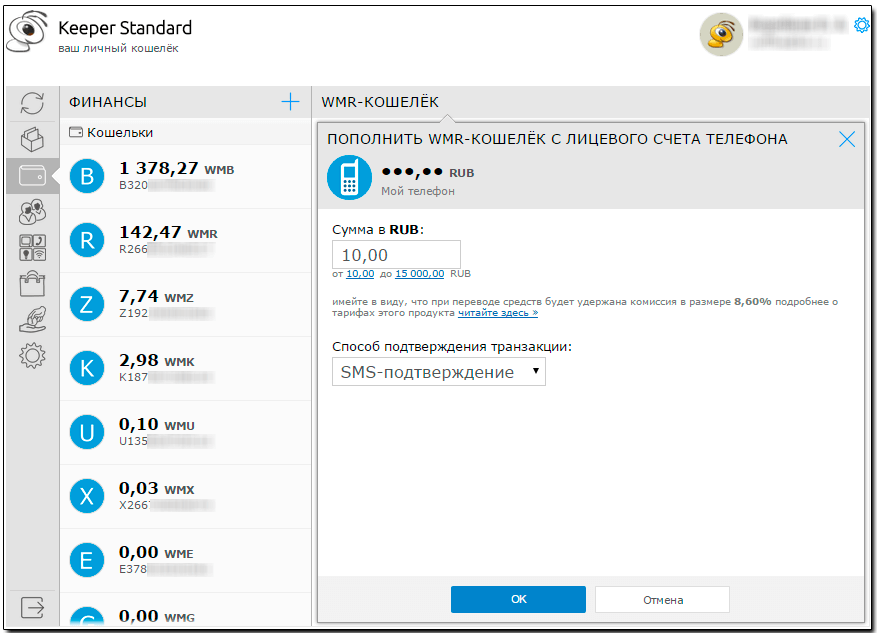Open the hand-with-coins loans icon
The width and height of the screenshot is (877, 633).
click(x=32, y=319)
